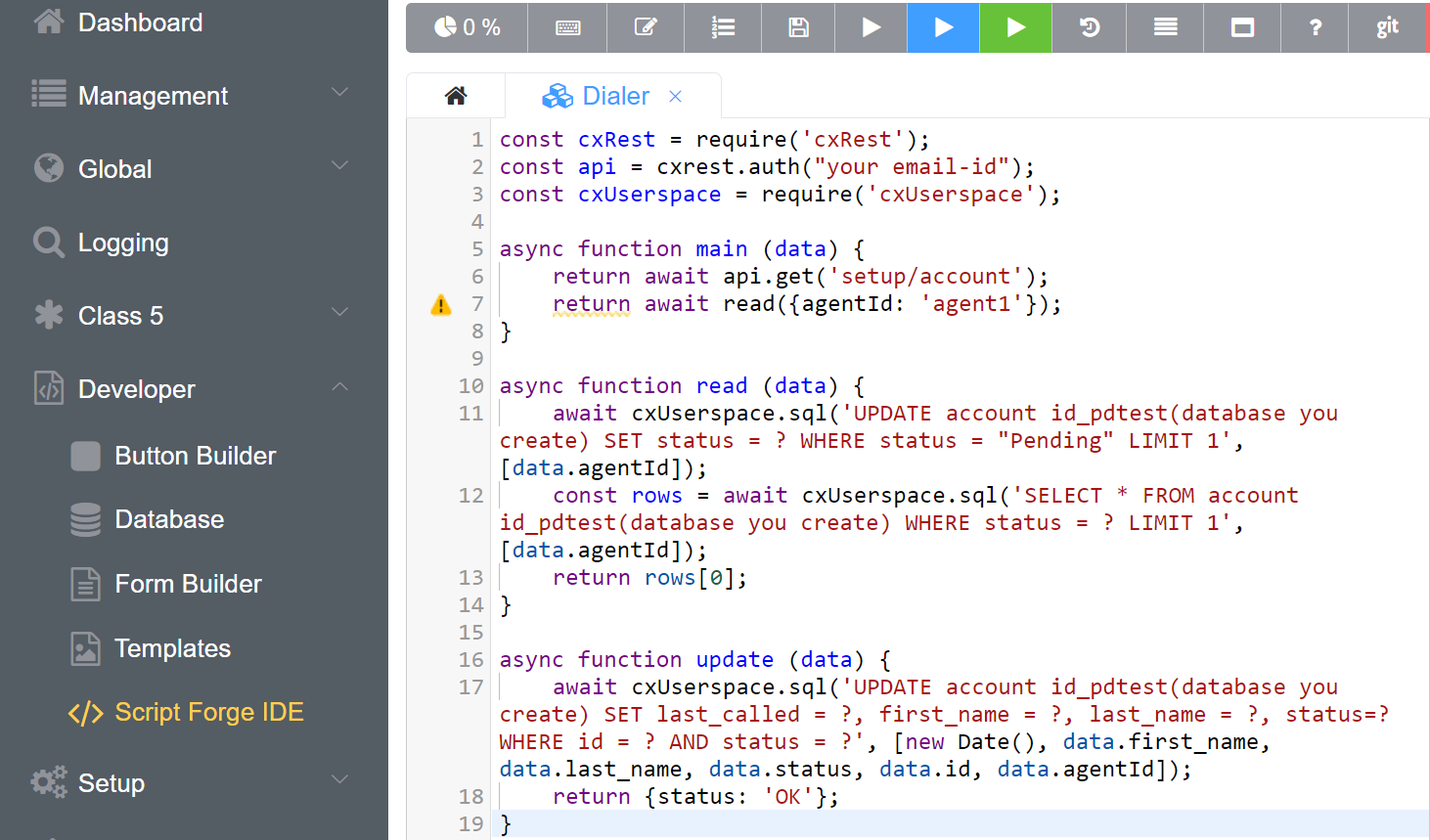Viewport: 1430px width, 840px height.
Task: Open the git toolbar button
Action: pyautogui.click(x=1387, y=27)
